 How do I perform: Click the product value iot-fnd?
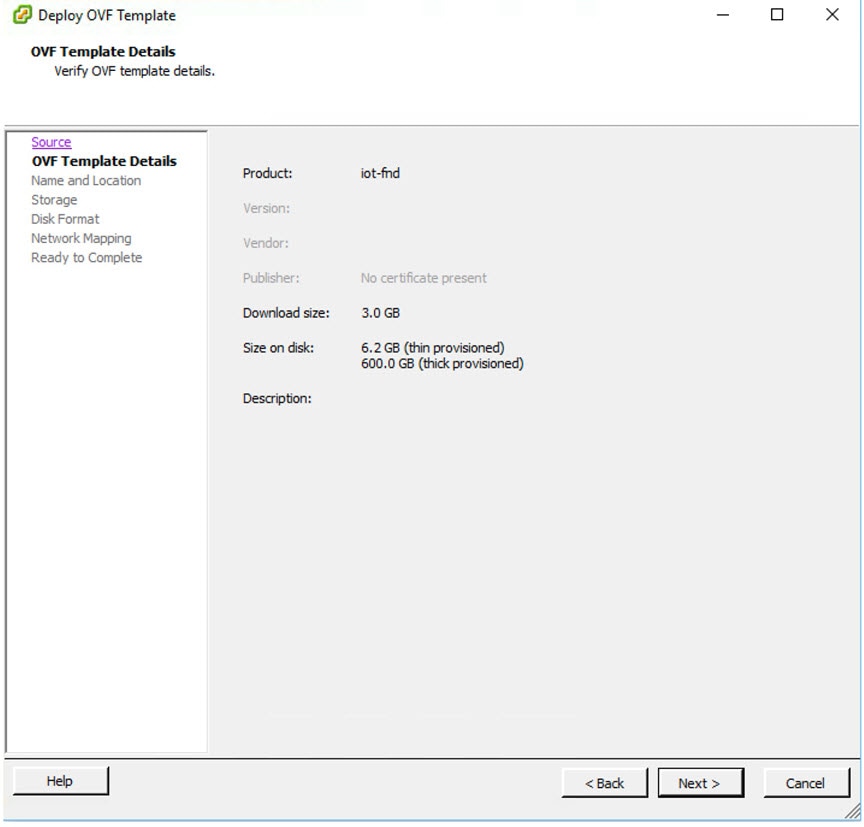380,173
